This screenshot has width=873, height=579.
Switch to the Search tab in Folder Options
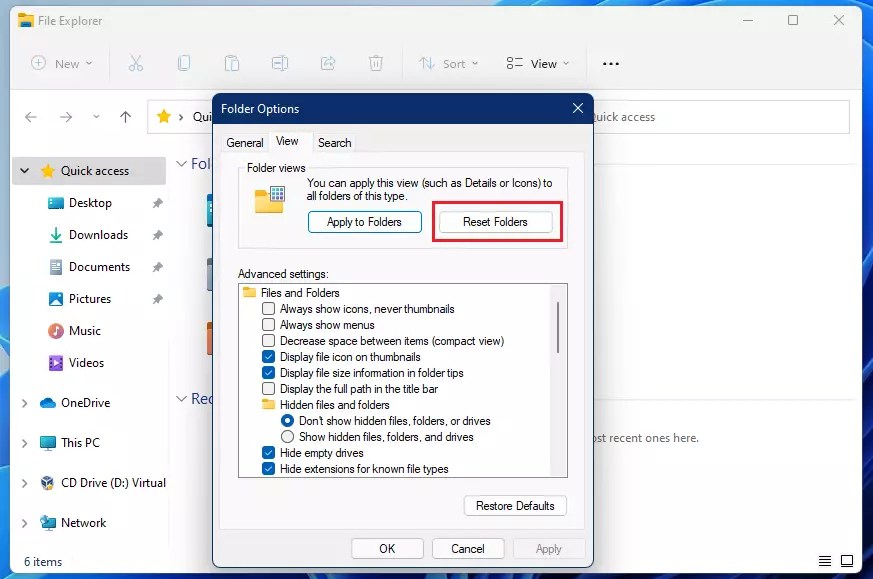(x=334, y=142)
